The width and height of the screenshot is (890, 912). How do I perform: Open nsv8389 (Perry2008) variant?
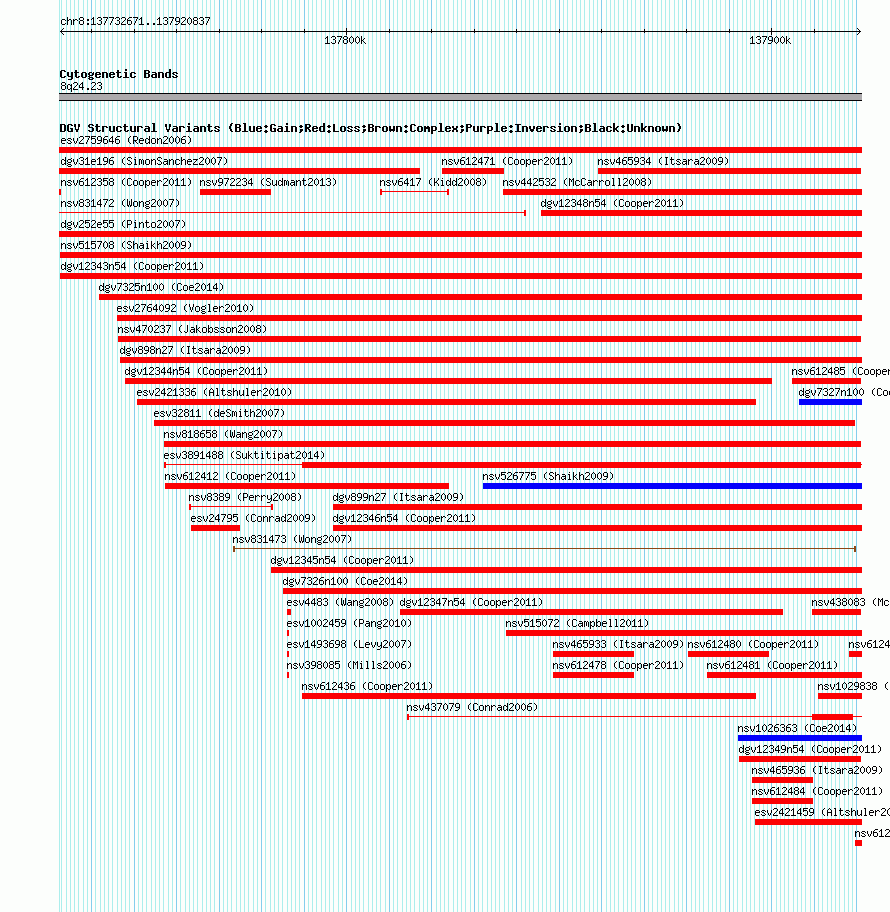[245, 496]
